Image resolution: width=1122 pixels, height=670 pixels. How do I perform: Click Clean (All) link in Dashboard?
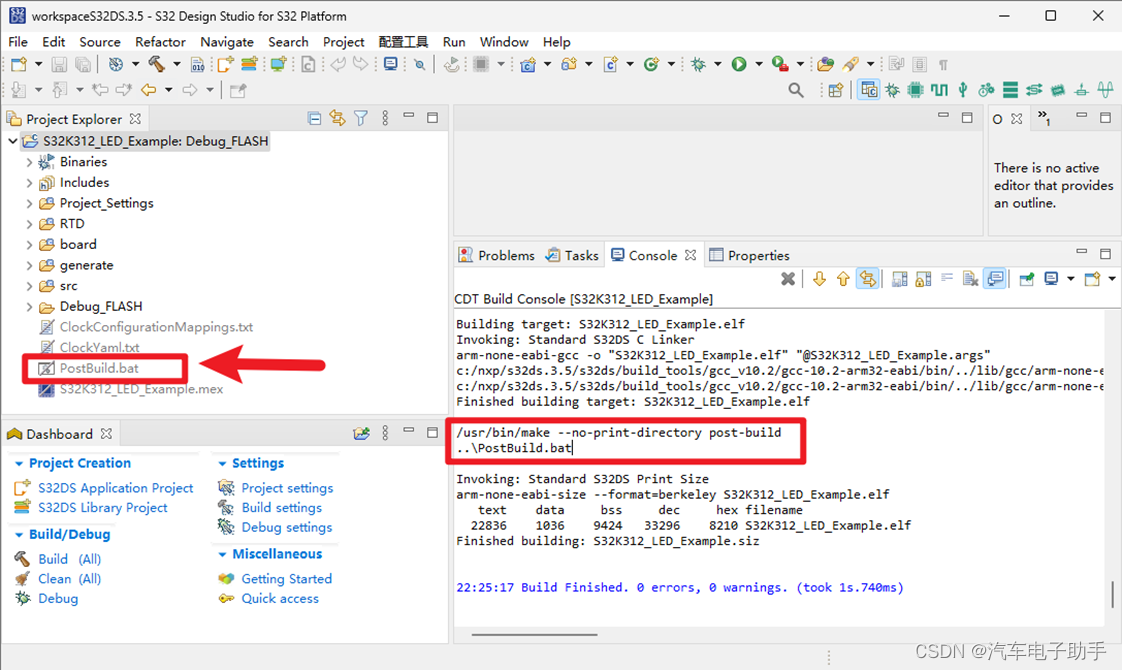point(69,579)
